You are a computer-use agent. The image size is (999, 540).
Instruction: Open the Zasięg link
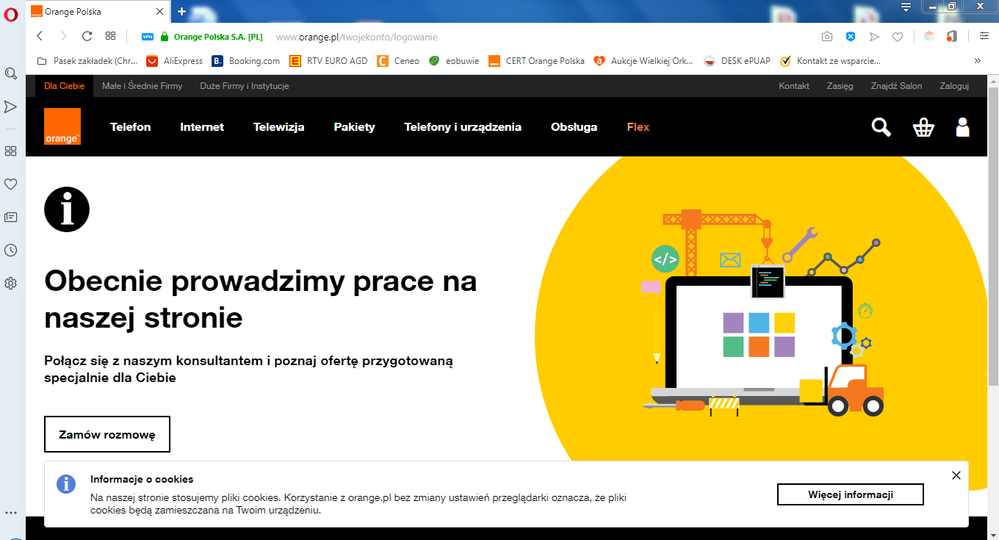pos(840,86)
